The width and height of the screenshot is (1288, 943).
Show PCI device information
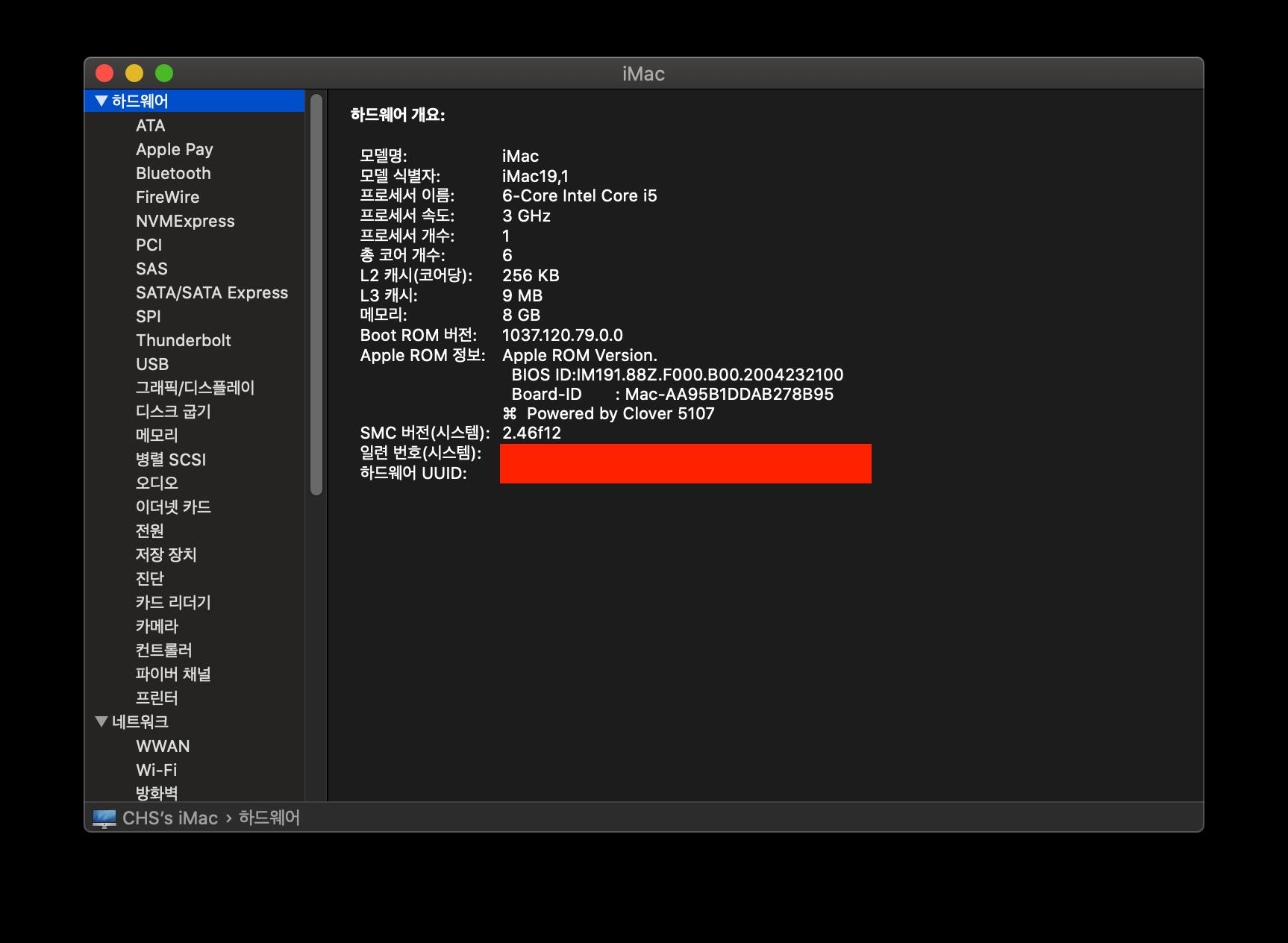[x=149, y=245]
